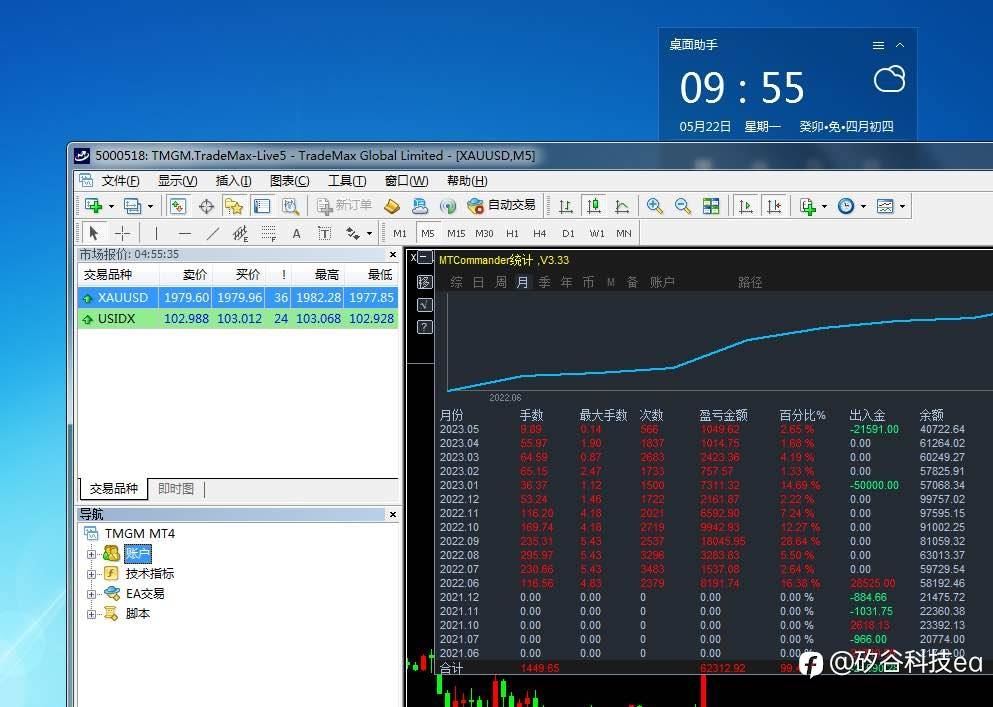Zoom in the chart
Screen dimensions: 993x707
(x=655, y=206)
